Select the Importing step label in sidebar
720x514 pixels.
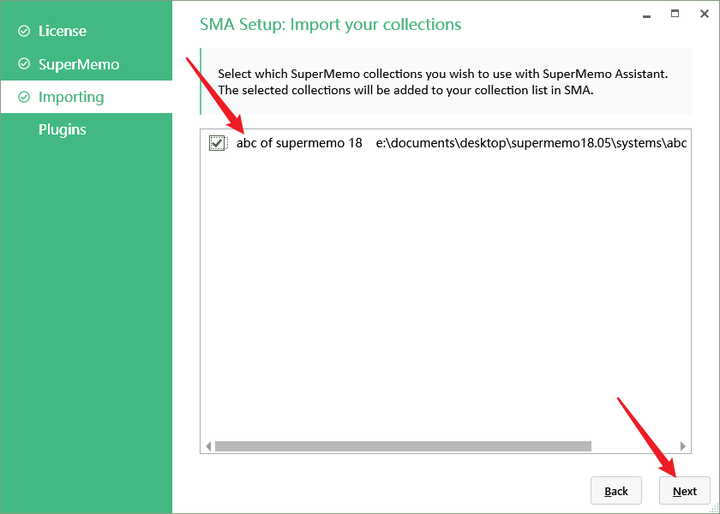[71, 97]
